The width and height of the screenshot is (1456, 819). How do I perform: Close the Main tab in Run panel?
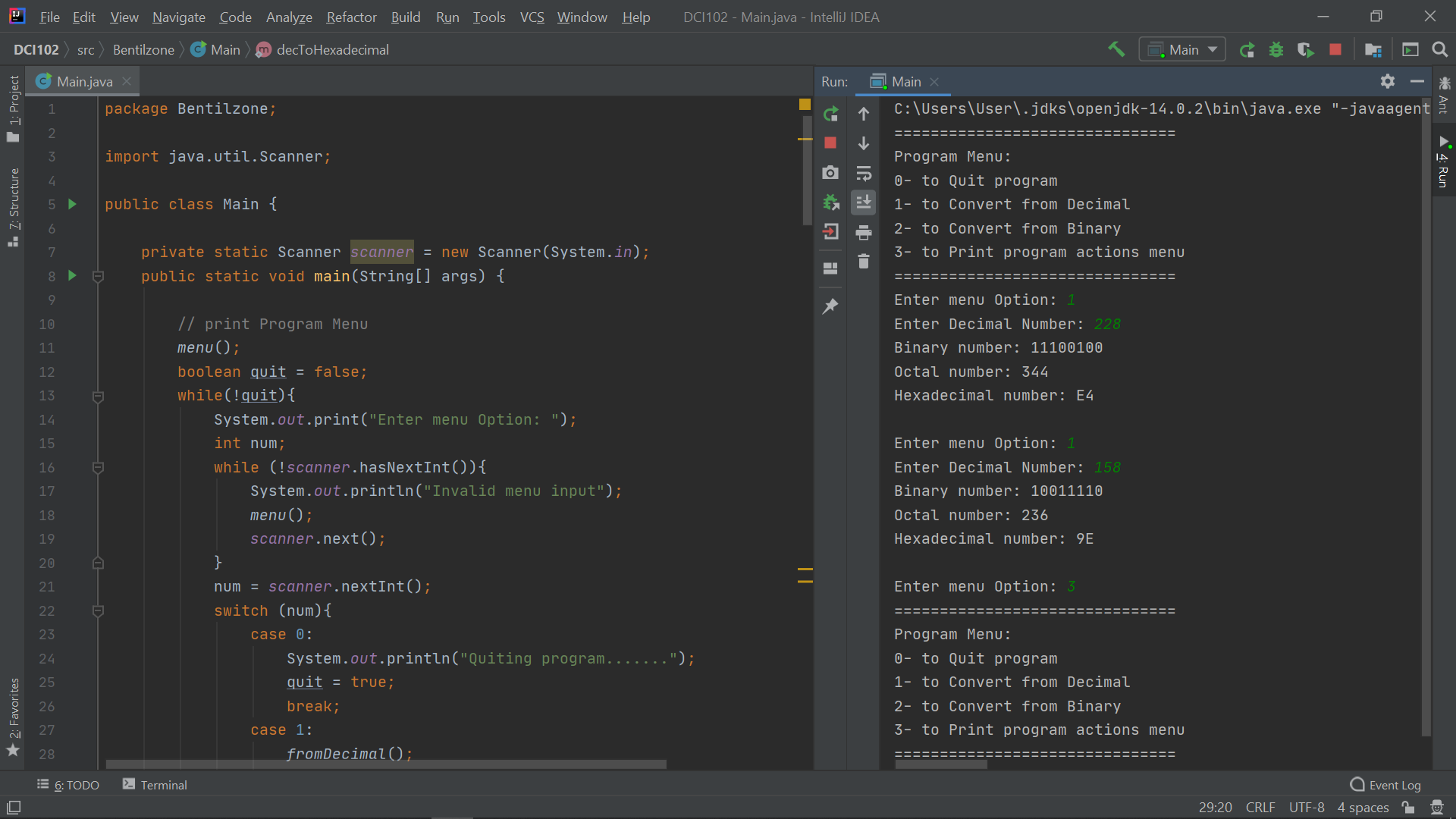coord(934,81)
